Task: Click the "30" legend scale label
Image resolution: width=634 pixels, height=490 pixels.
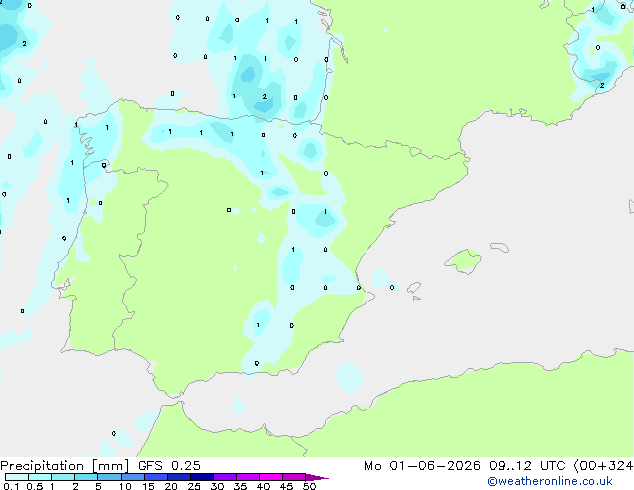Action: click(x=217, y=486)
